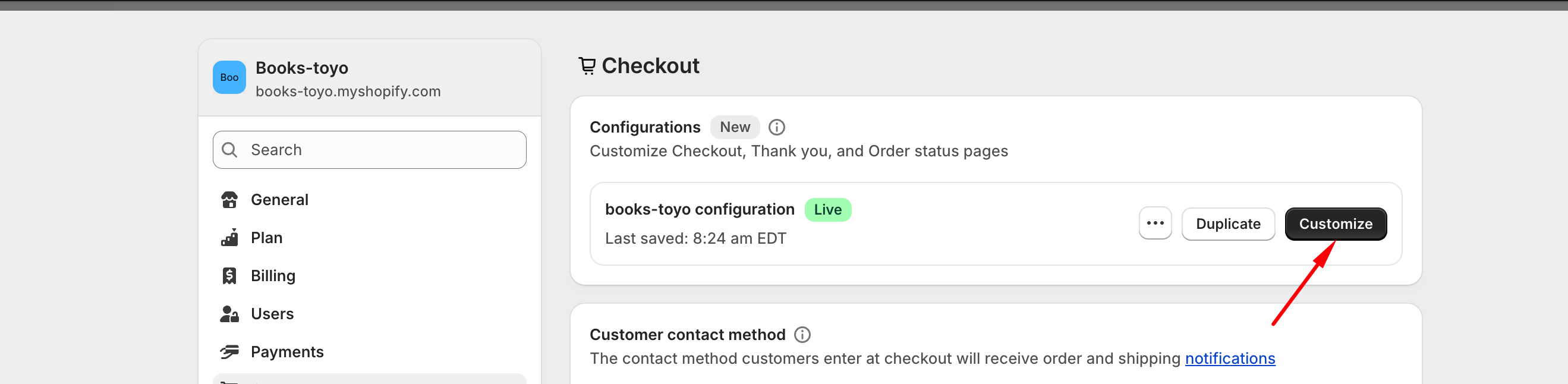Click the Billing receipt icon
This screenshot has height=384, width=1568.
pyautogui.click(x=229, y=276)
